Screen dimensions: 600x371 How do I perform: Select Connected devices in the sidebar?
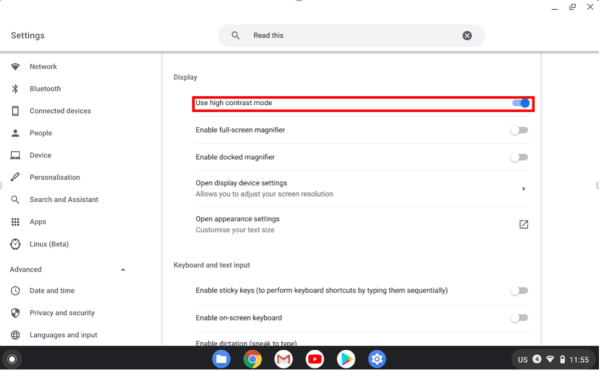[x=60, y=111]
